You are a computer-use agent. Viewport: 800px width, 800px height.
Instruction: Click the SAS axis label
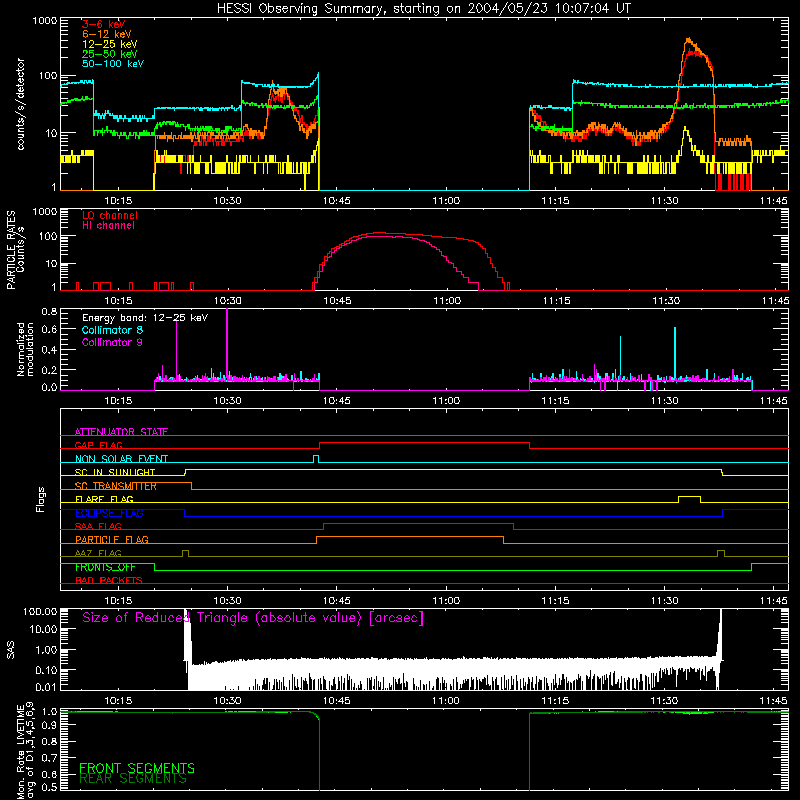point(11,650)
